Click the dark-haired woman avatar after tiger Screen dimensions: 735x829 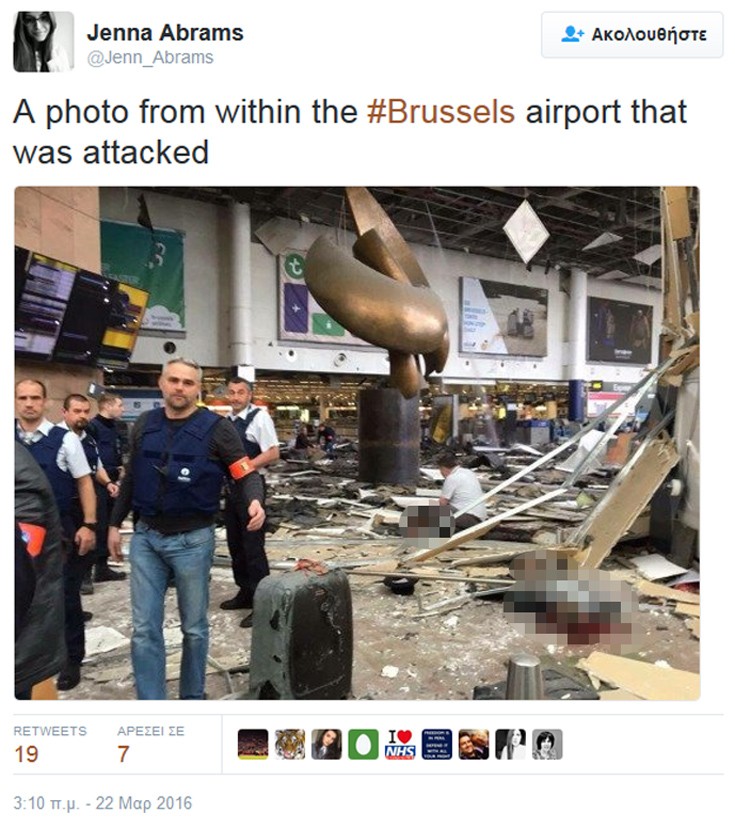tap(326, 744)
